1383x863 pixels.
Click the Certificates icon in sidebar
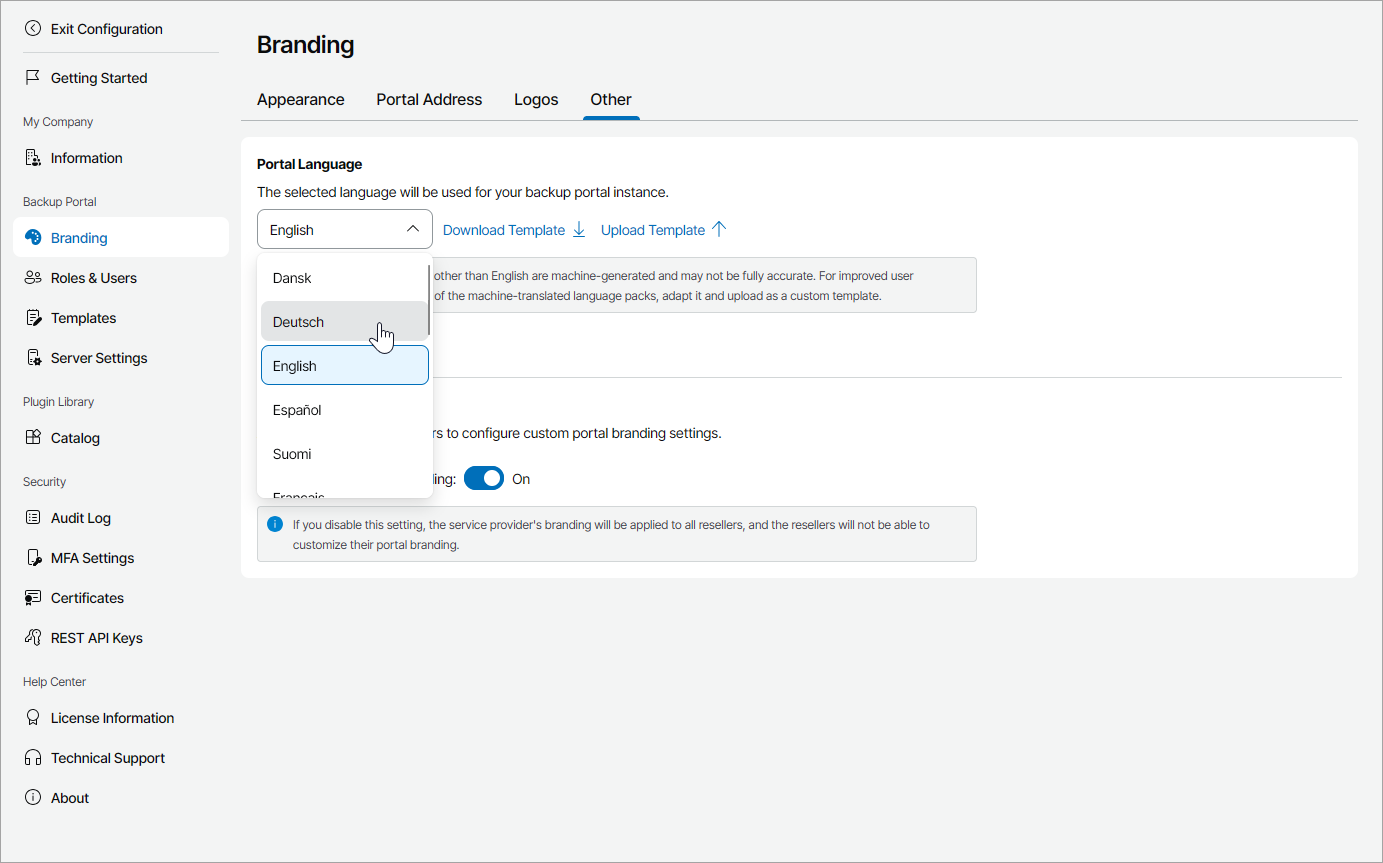click(33, 598)
